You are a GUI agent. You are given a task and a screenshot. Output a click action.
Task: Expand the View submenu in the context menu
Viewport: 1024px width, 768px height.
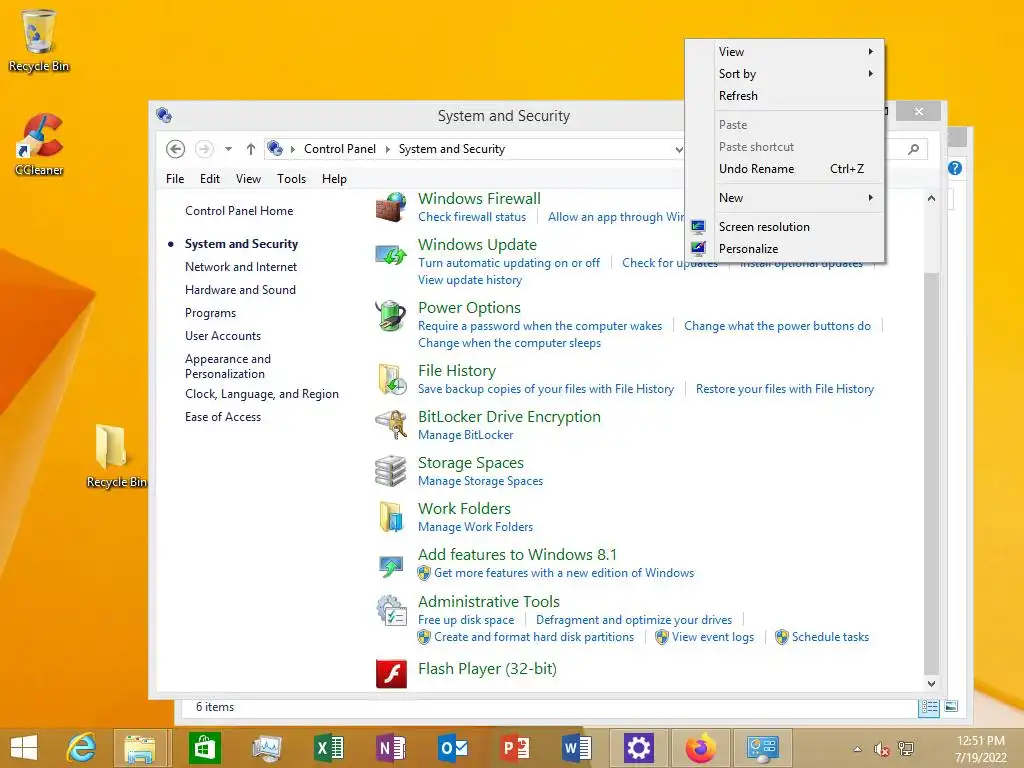(x=785, y=52)
